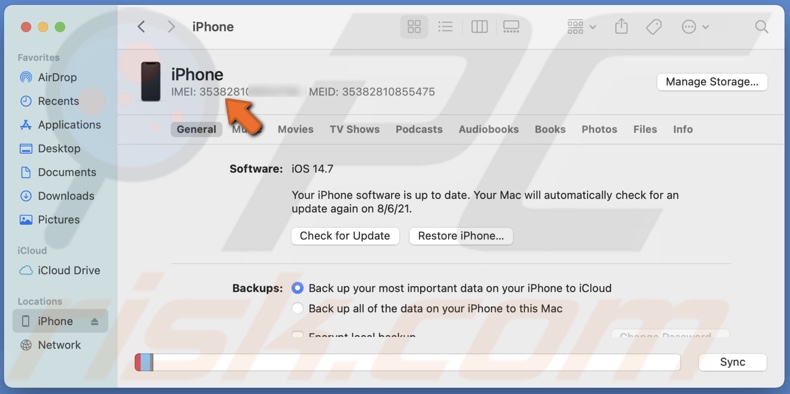Eject the iPhone using the eject icon

[x=95, y=321]
